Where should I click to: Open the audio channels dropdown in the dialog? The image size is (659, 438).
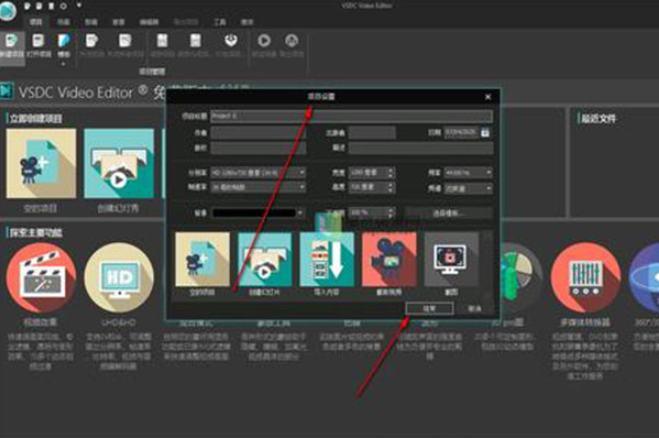[468, 189]
